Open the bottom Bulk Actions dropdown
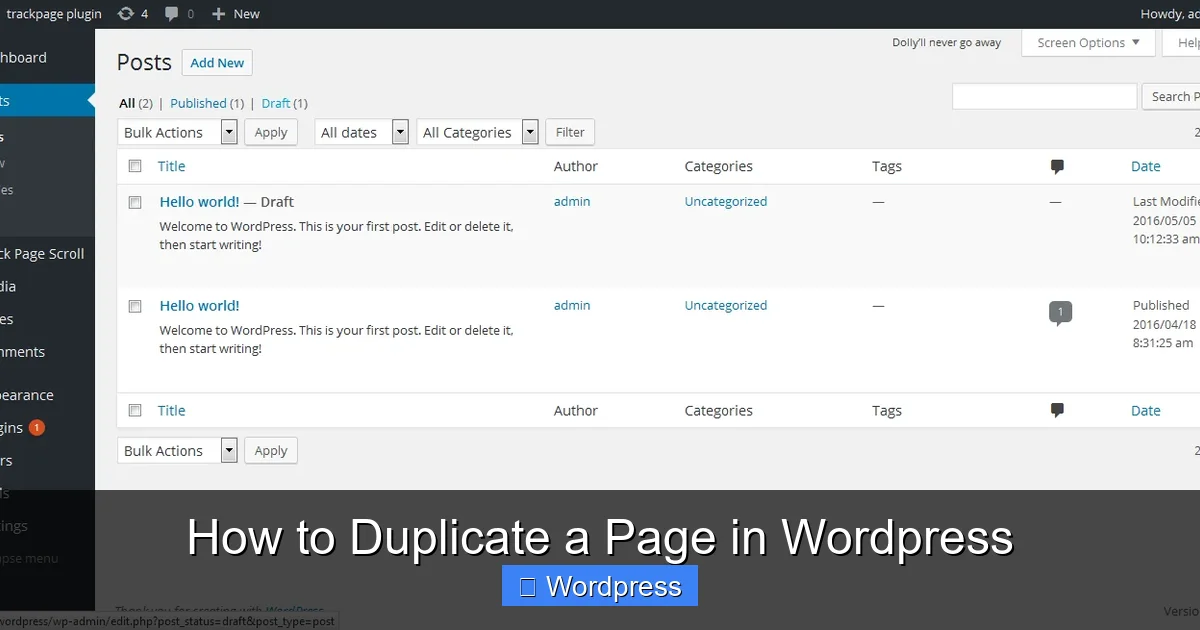Image resolution: width=1200 pixels, height=630 pixels. (x=177, y=451)
